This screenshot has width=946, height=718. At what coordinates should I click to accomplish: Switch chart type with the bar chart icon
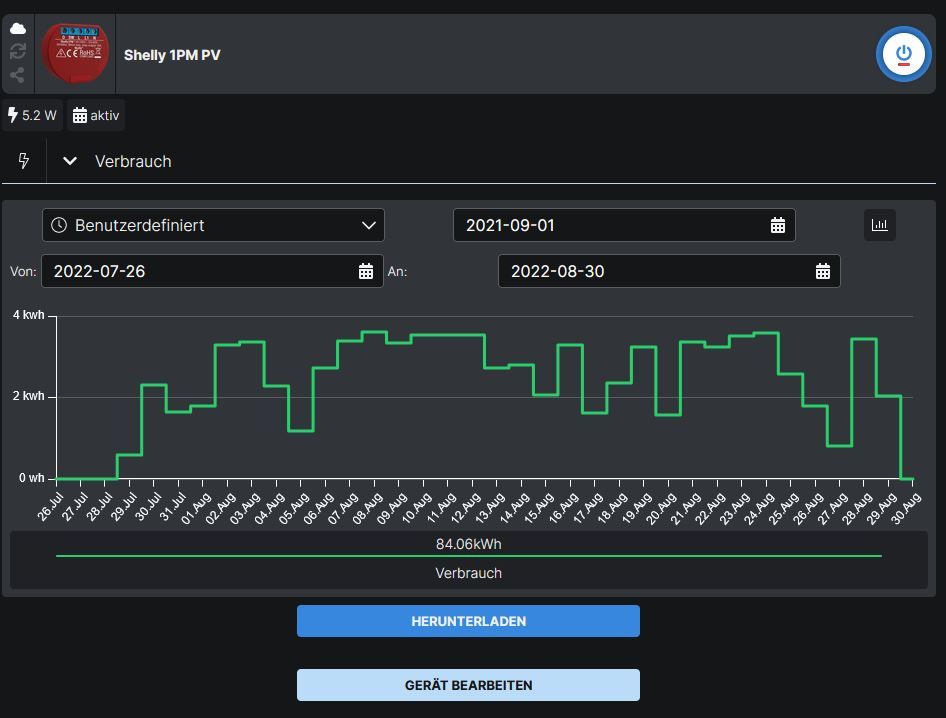pos(880,225)
